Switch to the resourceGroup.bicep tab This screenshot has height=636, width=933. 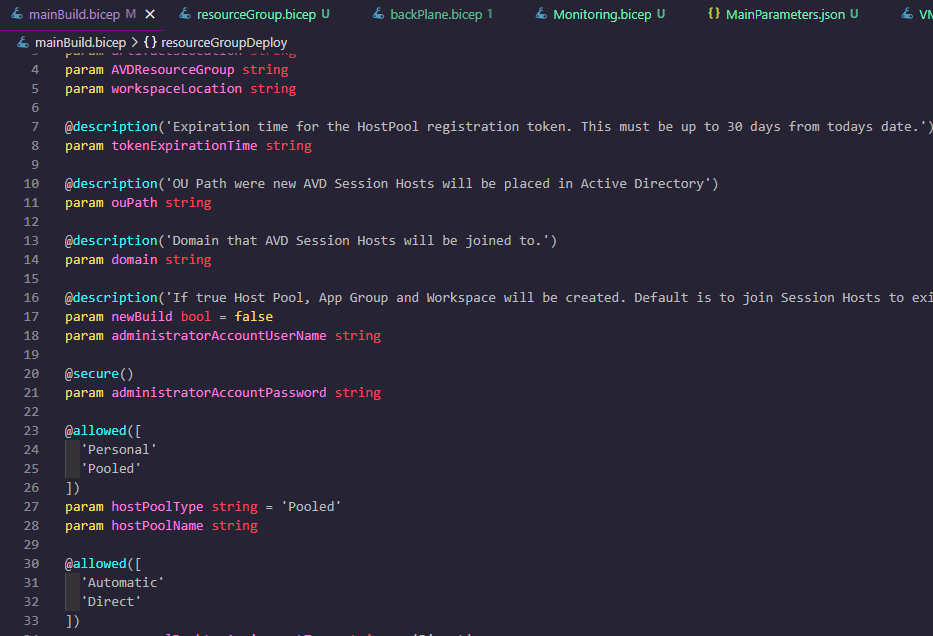click(x=255, y=15)
